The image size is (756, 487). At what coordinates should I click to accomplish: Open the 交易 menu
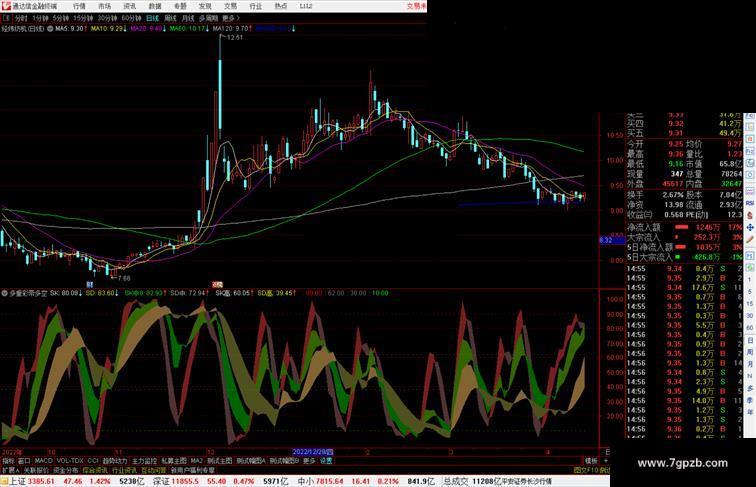point(230,6)
